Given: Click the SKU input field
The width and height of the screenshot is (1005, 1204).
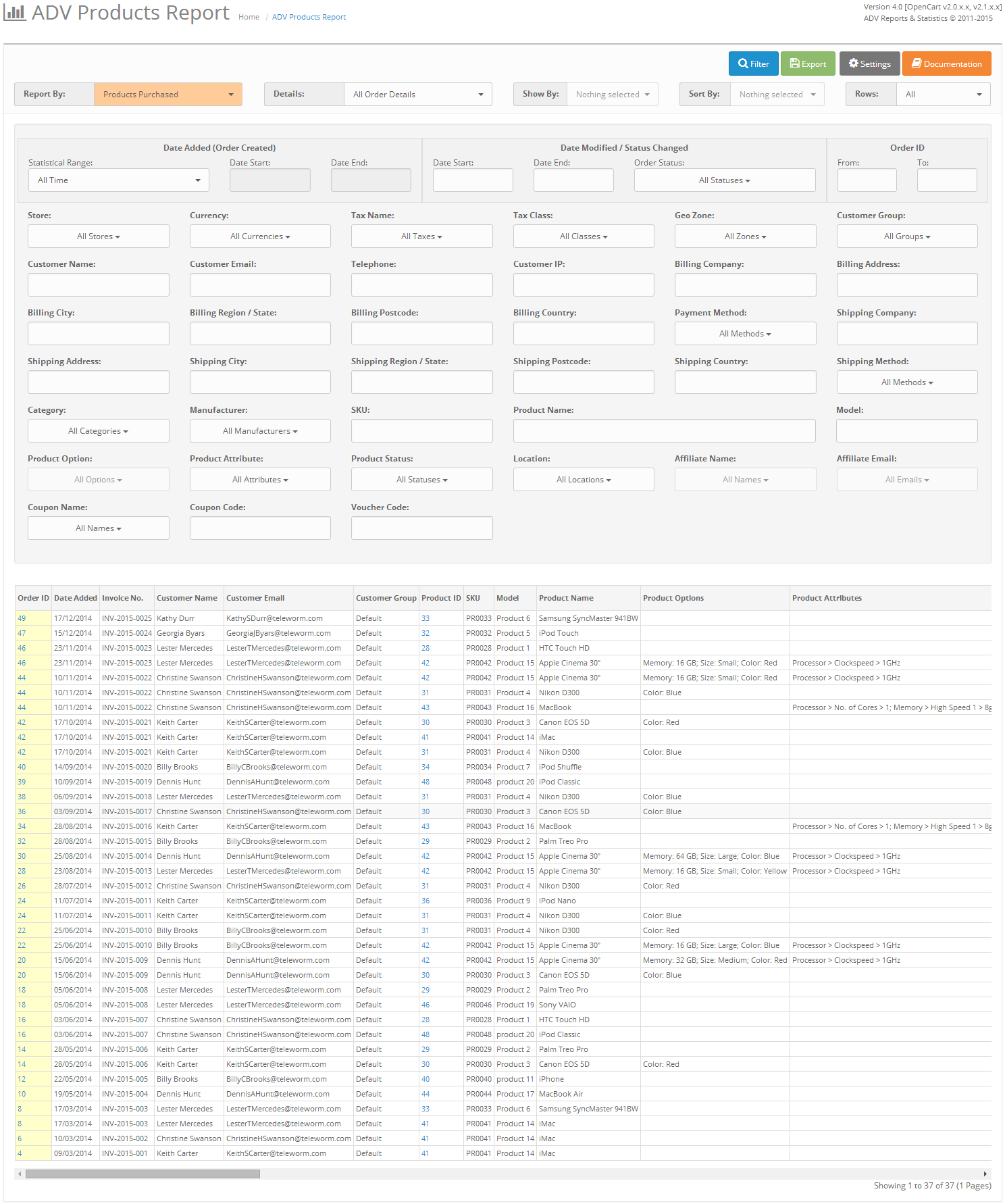Looking at the screenshot, I should 422,431.
